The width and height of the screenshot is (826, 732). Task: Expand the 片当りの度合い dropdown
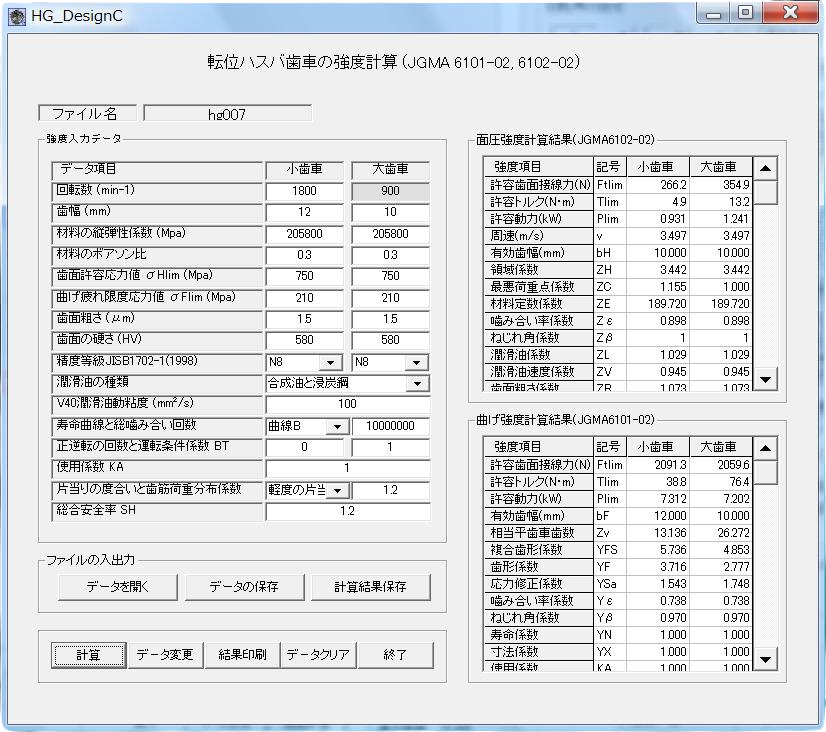[x=336, y=490]
